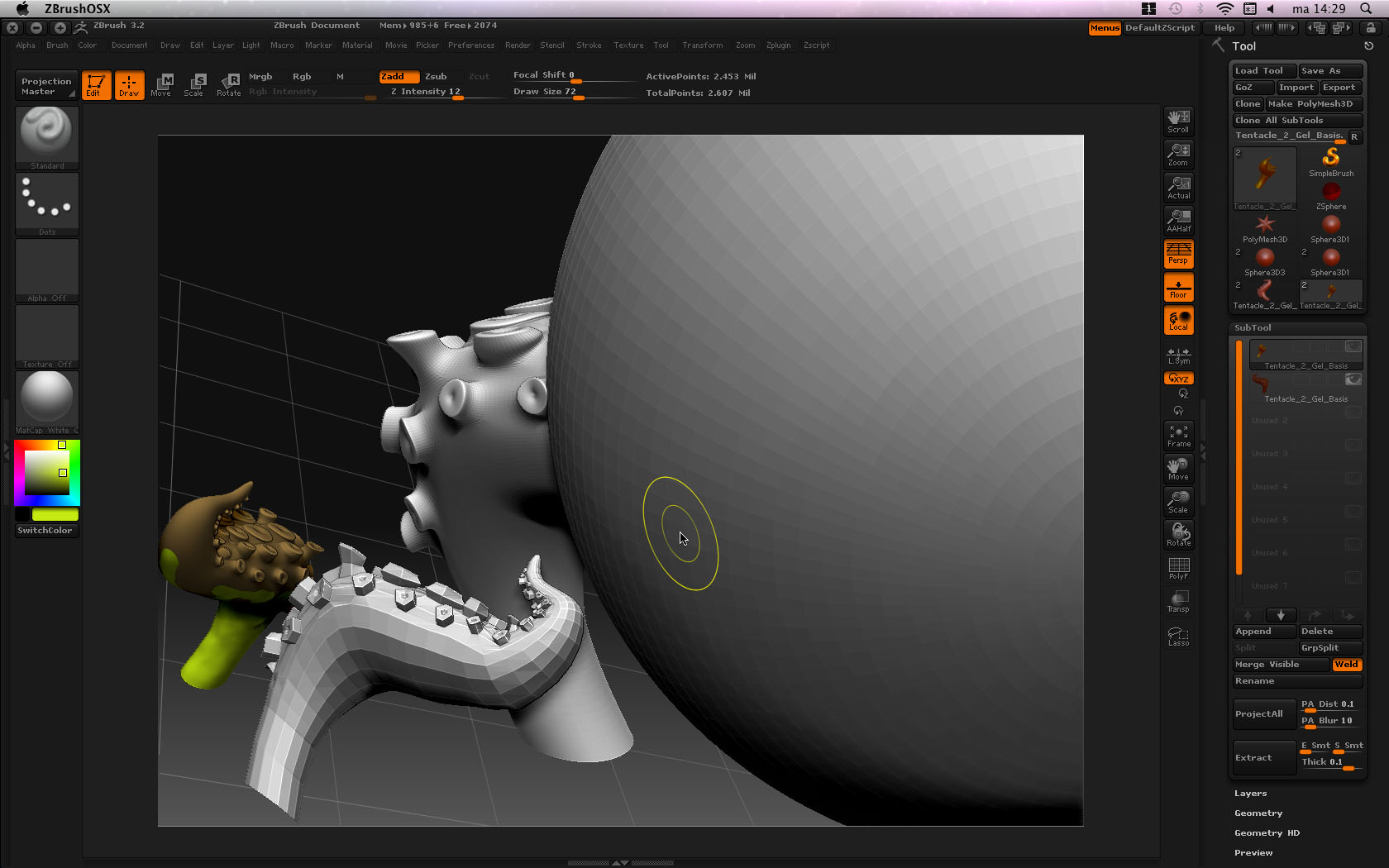Activate the Lasso selection icon
The width and height of the screenshot is (1389, 868).
point(1178,636)
